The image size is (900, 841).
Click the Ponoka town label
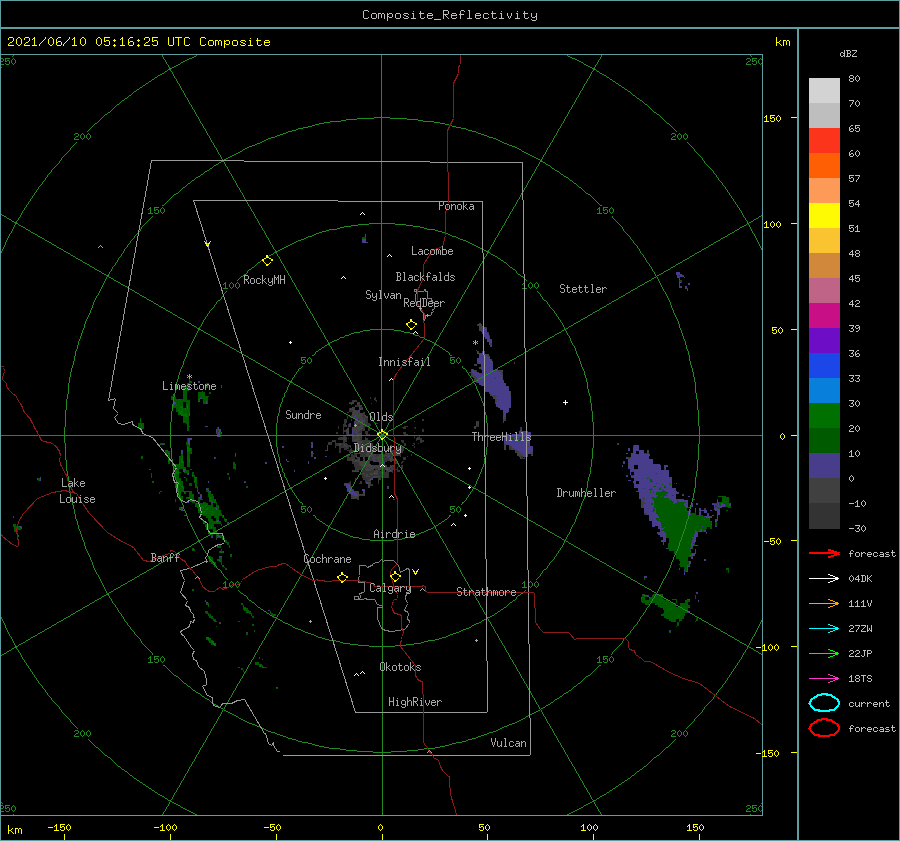(456, 206)
